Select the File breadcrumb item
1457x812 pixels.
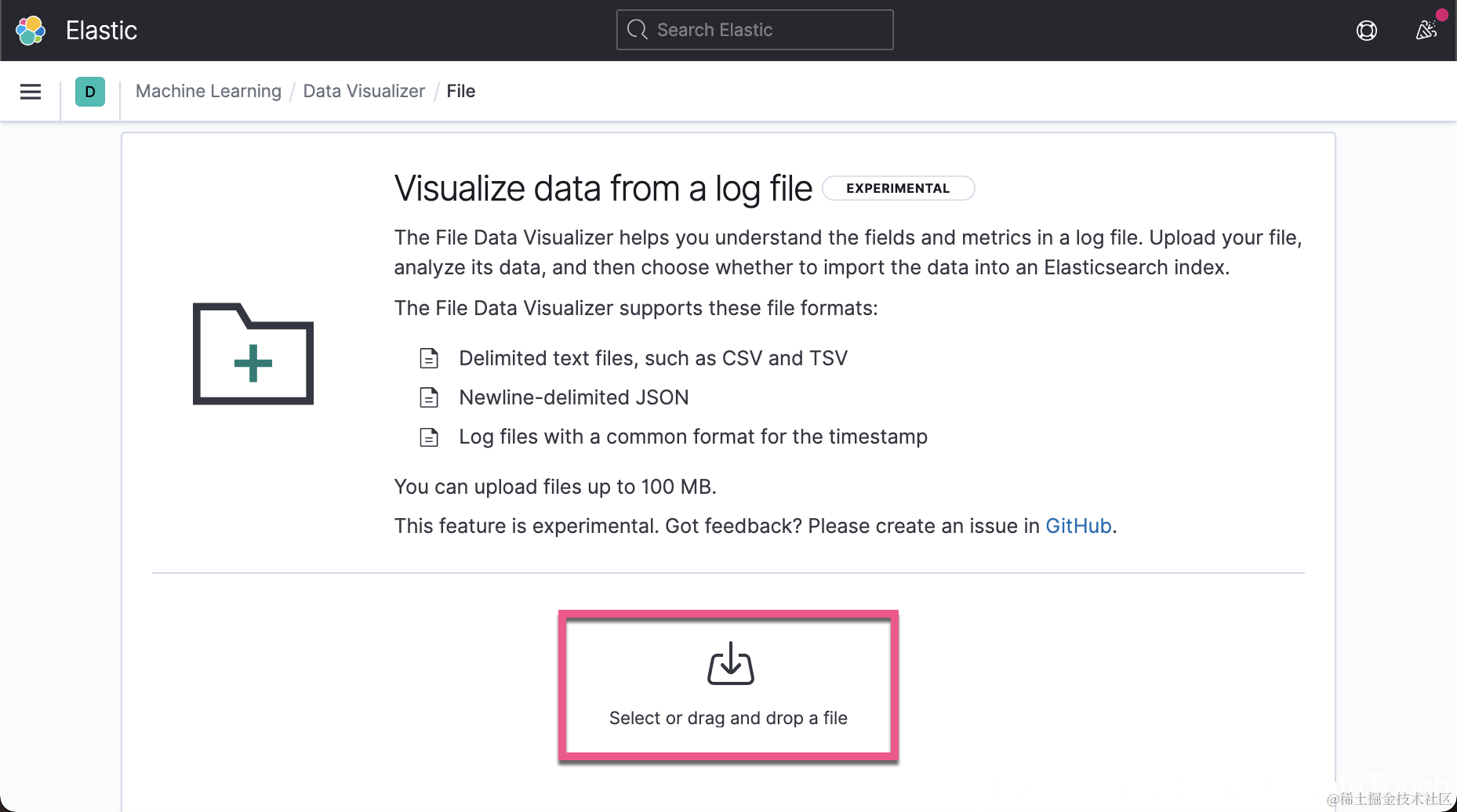(x=461, y=91)
